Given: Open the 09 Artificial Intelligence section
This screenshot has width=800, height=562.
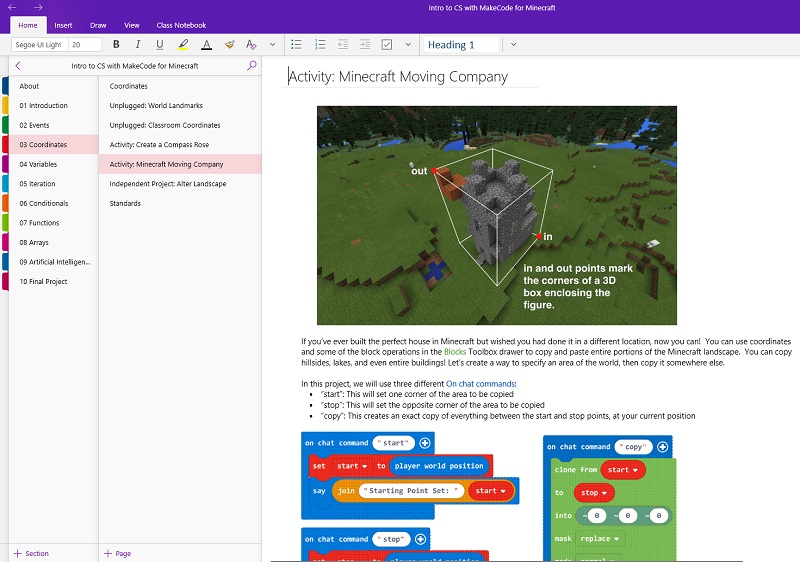Looking at the screenshot, I should pos(53,262).
